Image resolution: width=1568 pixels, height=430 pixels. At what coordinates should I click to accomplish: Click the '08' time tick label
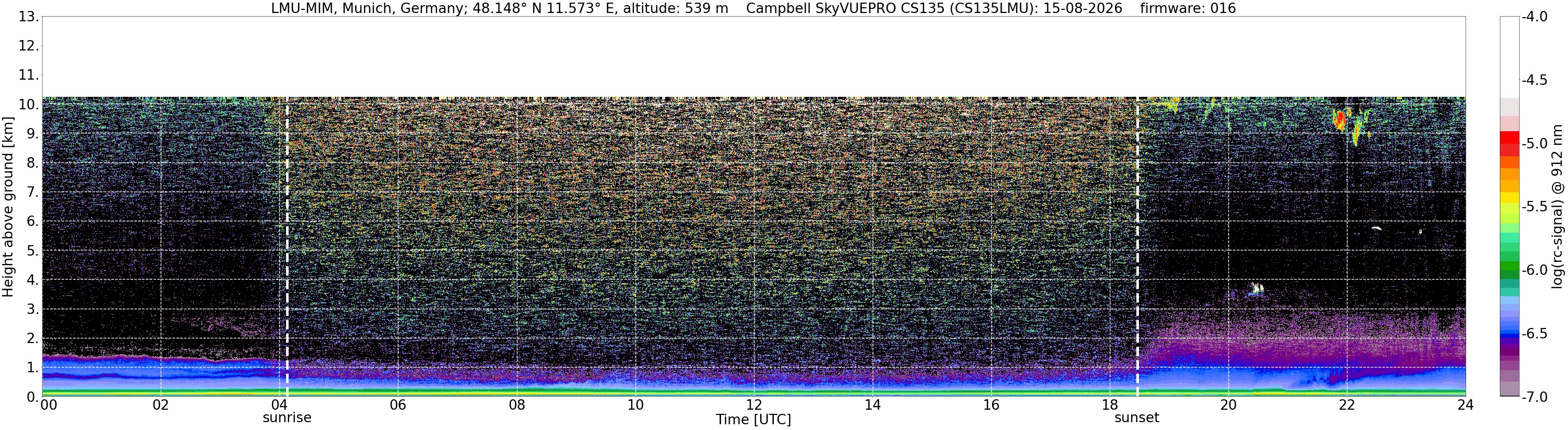517,405
